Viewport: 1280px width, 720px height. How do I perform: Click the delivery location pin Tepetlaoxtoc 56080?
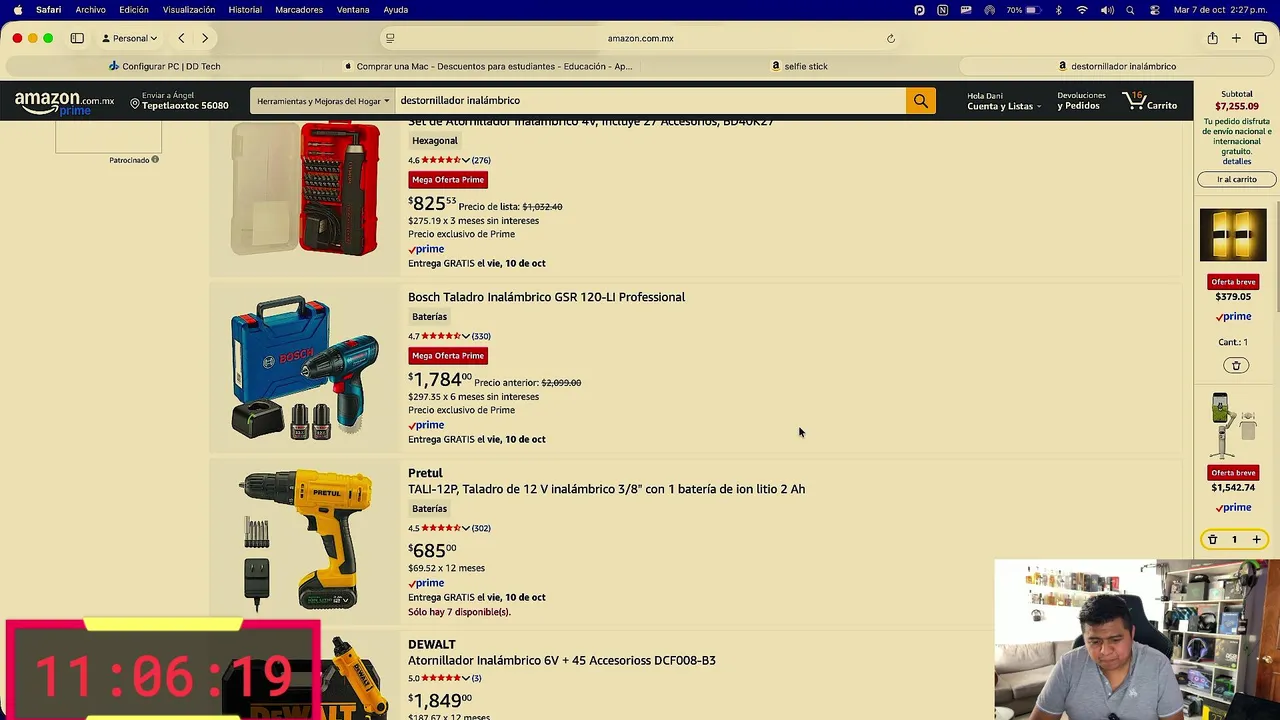[179, 100]
